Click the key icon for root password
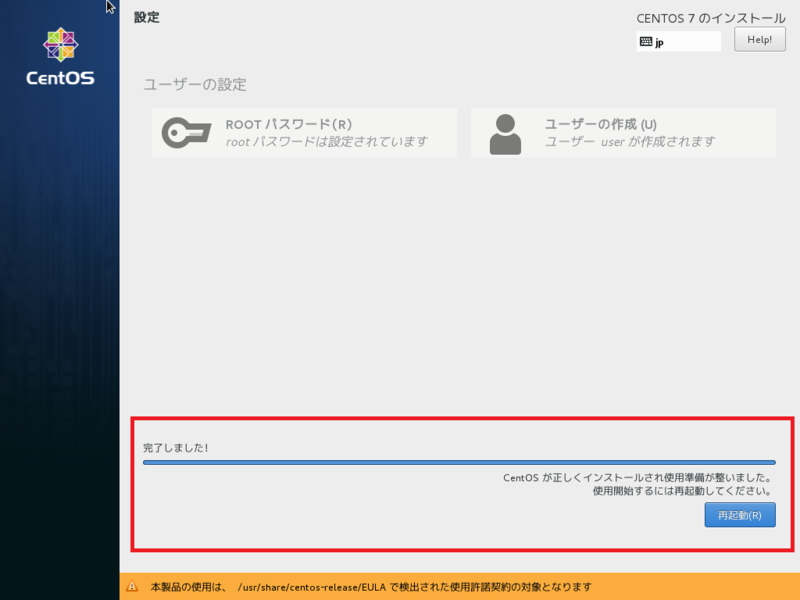 pyautogui.click(x=186, y=133)
